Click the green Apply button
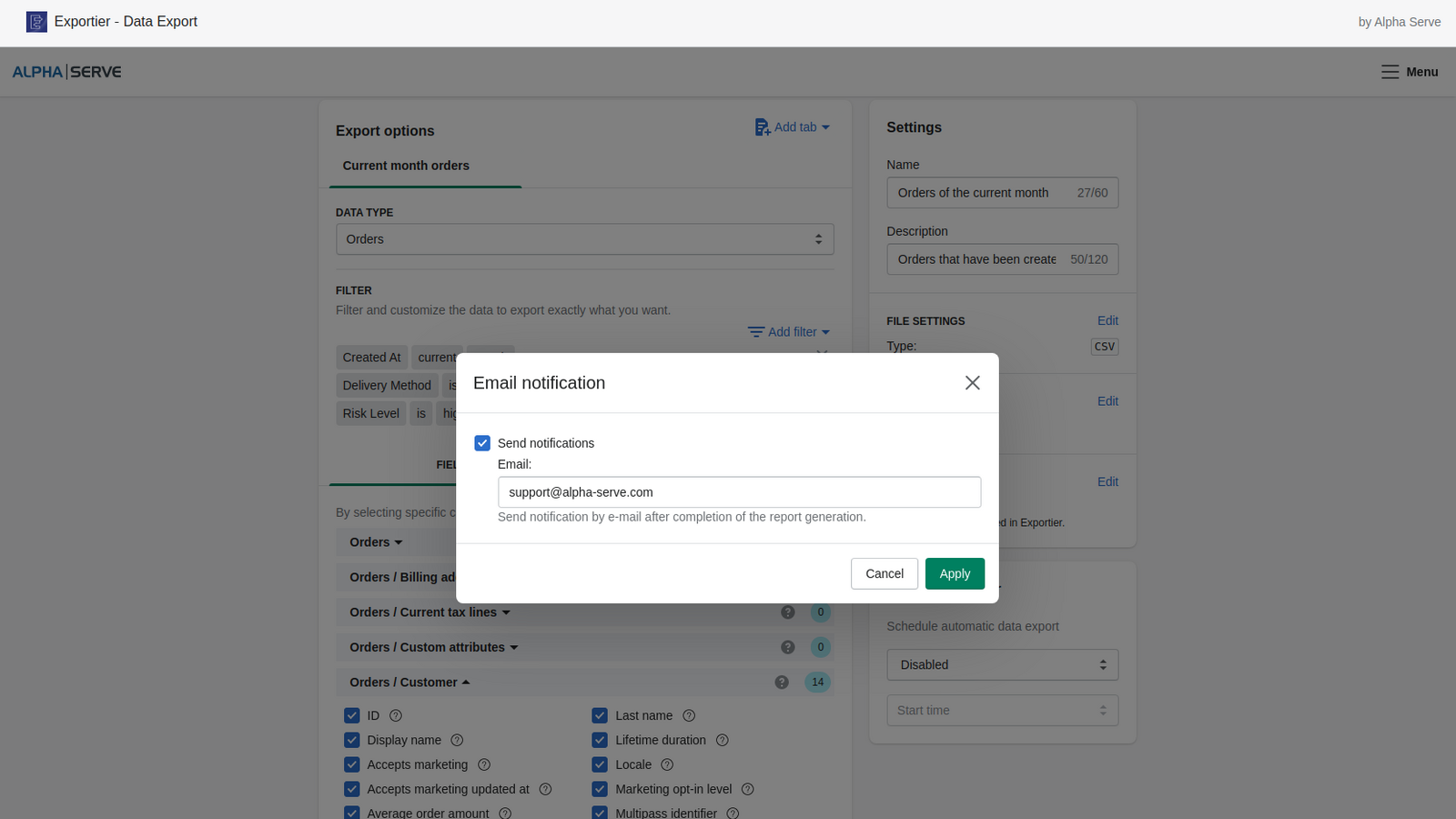This screenshot has width=1456, height=819. pyautogui.click(x=955, y=573)
